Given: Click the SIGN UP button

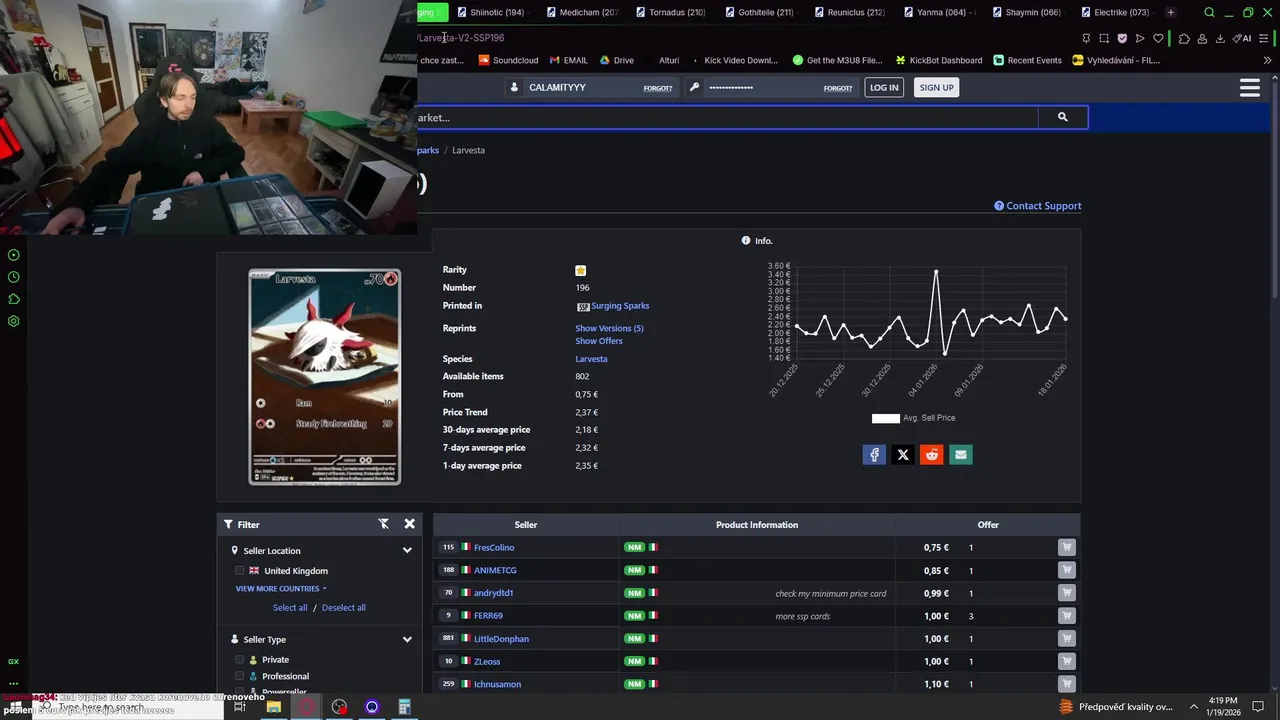Looking at the screenshot, I should 936,88.
